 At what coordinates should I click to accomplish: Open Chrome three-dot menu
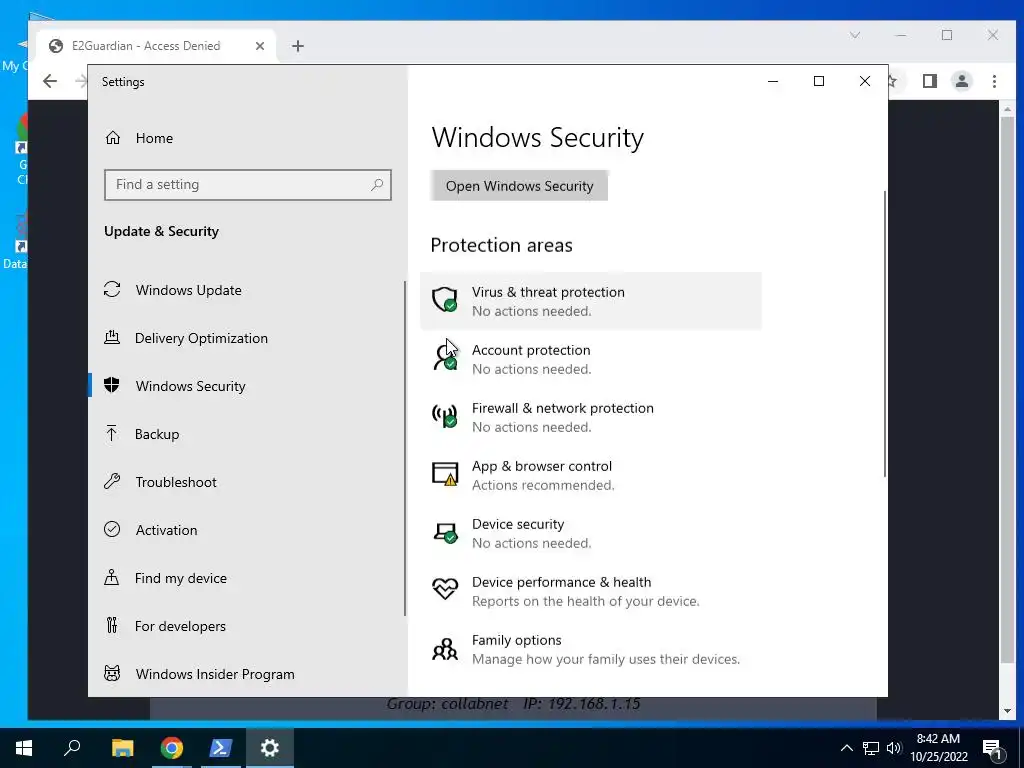[x=994, y=81]
